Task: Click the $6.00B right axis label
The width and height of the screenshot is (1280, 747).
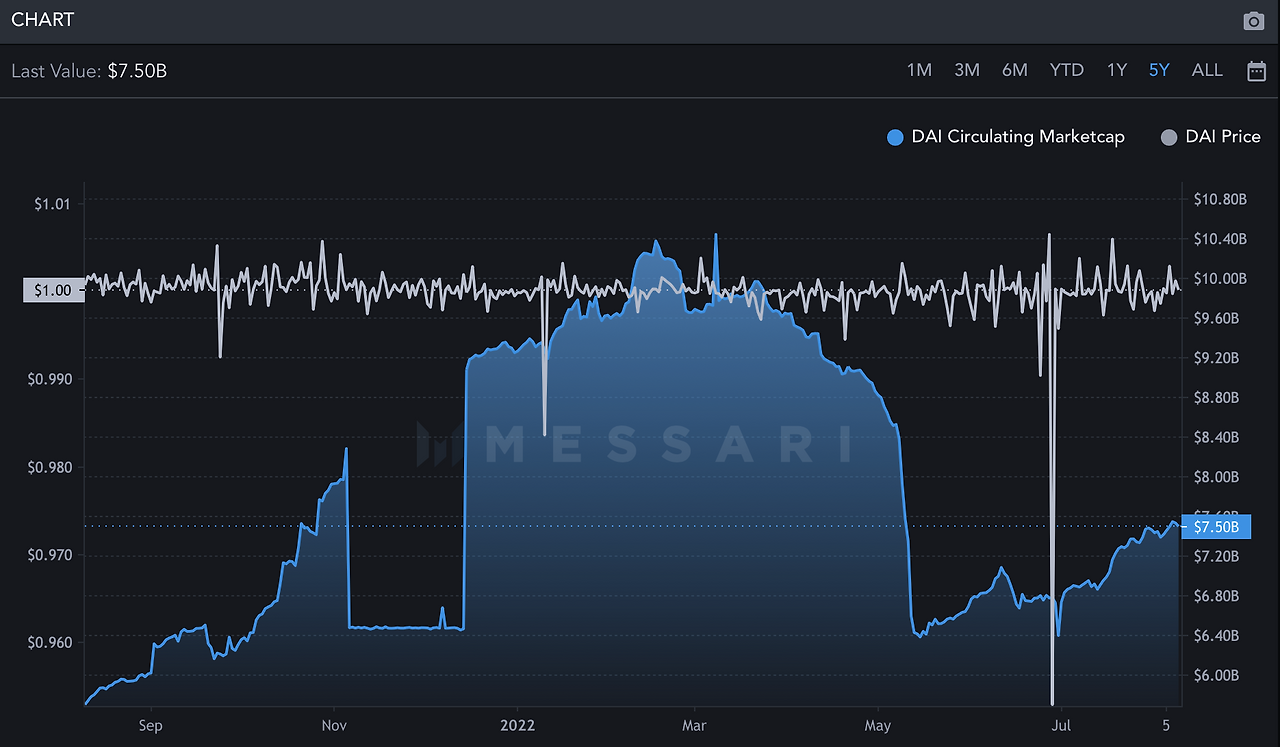Action: (1216, 675)
